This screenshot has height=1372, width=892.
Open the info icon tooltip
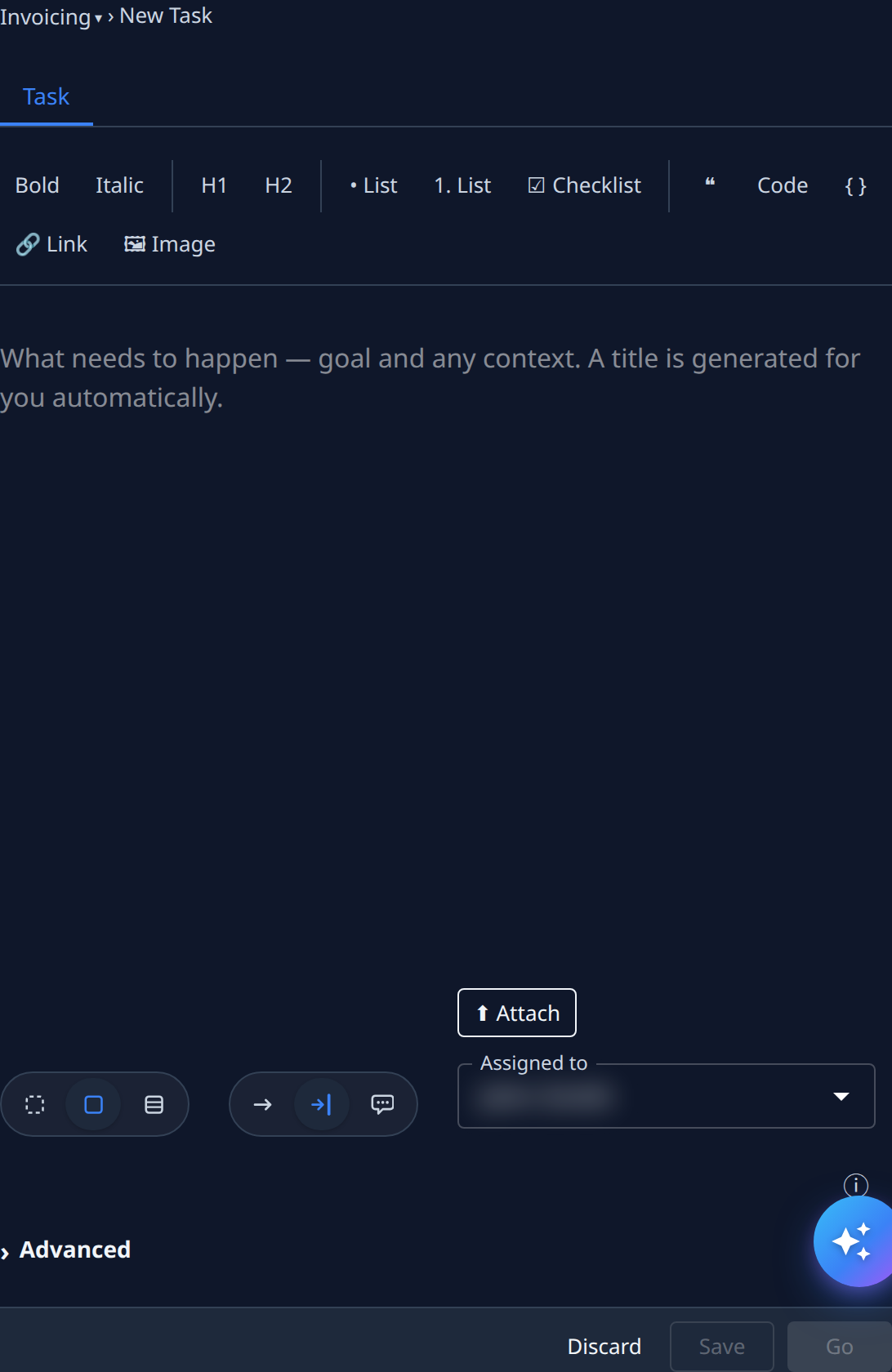pyautogui.click(x=855, y=1184)
